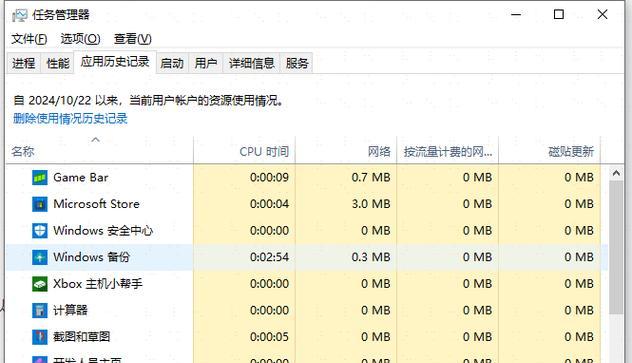The image size is (632, 363).
Task: Click the 任务管理器 window title text
Action: click(x=61, y=15)
